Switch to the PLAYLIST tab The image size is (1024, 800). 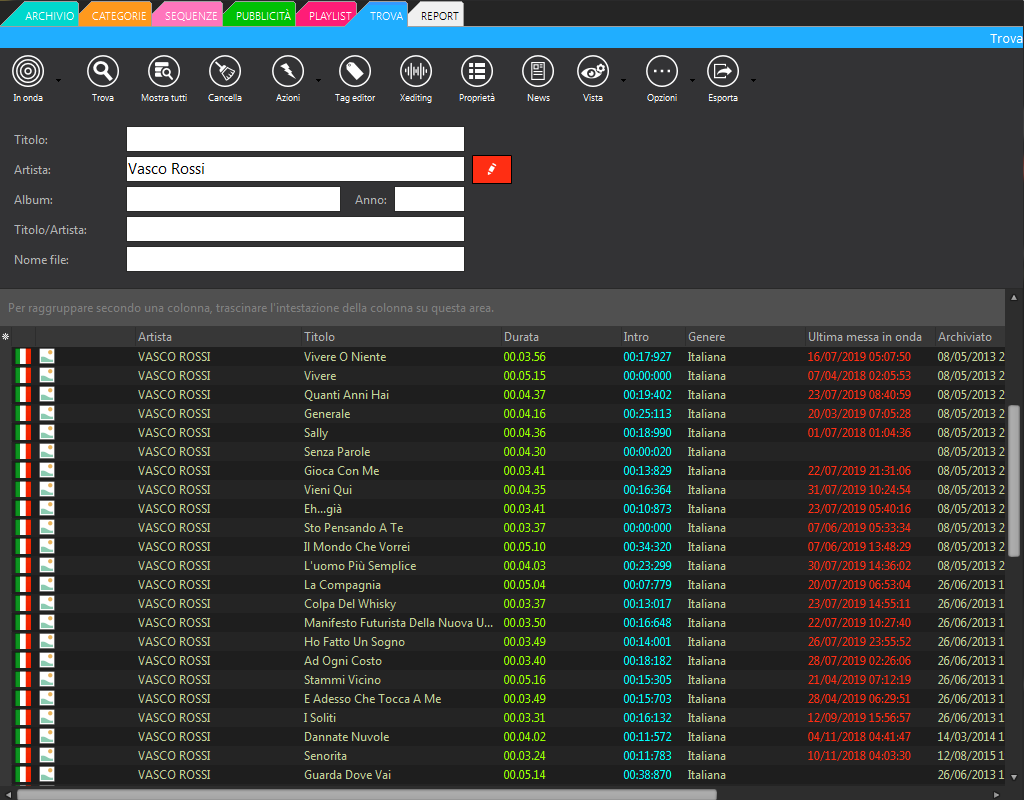[x=329, y=16]
